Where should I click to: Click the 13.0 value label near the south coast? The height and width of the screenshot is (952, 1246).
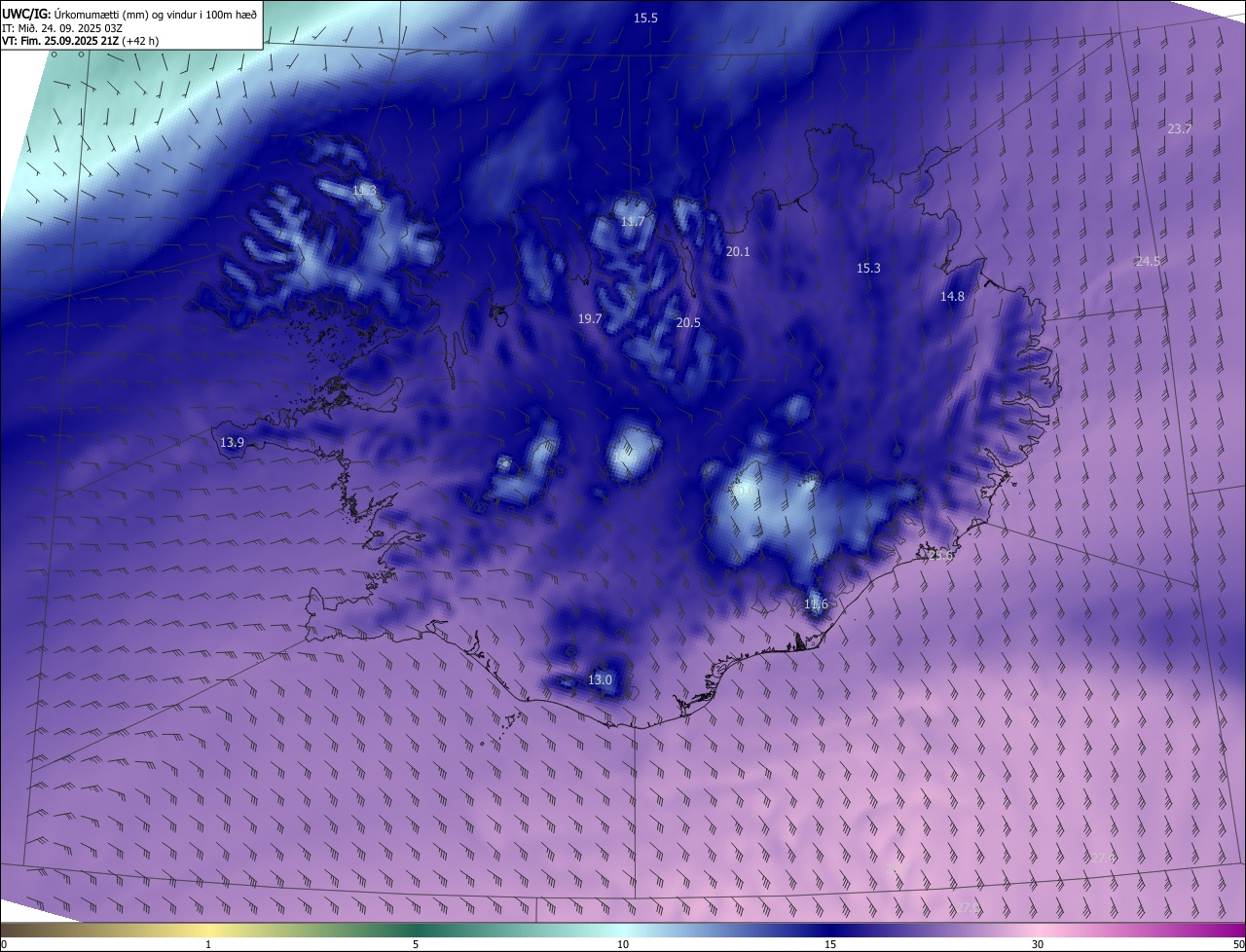coord(600,679)
